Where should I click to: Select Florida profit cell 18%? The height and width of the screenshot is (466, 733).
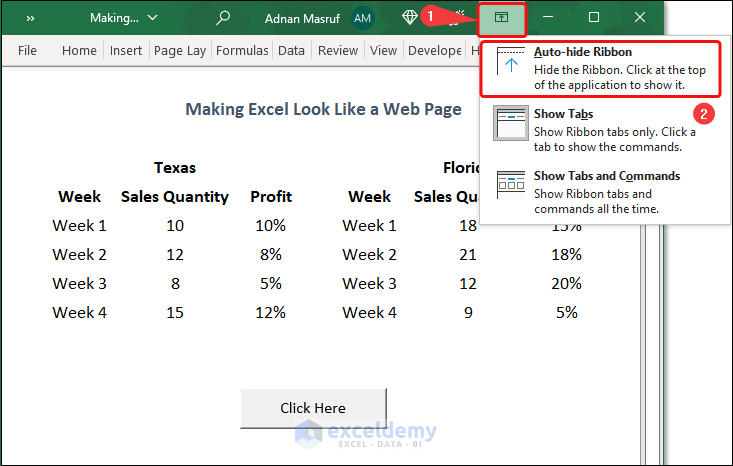coord(567,255)
